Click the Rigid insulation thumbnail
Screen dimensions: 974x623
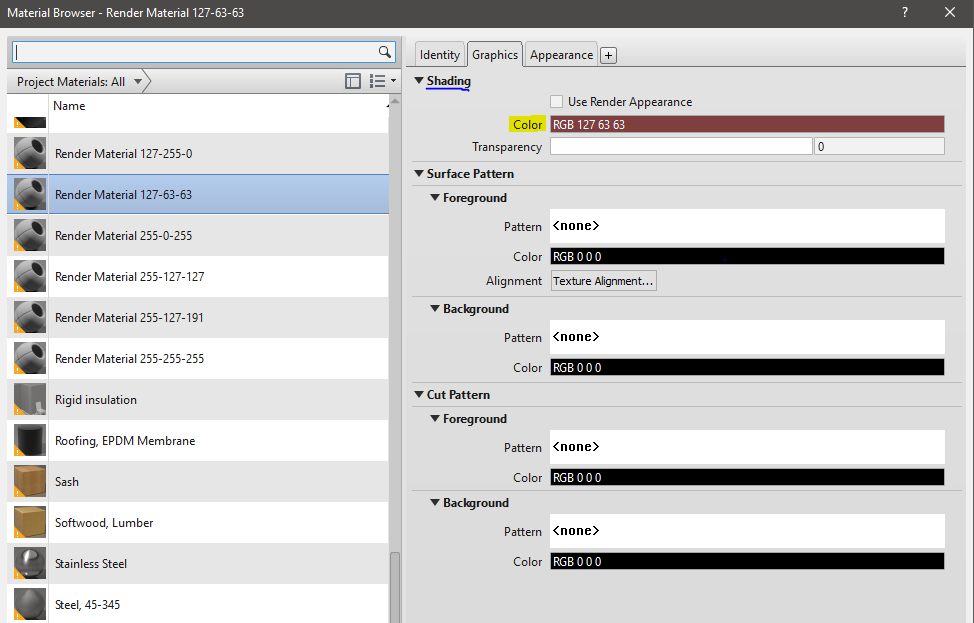pyautogui.click(x=30, y=399)
